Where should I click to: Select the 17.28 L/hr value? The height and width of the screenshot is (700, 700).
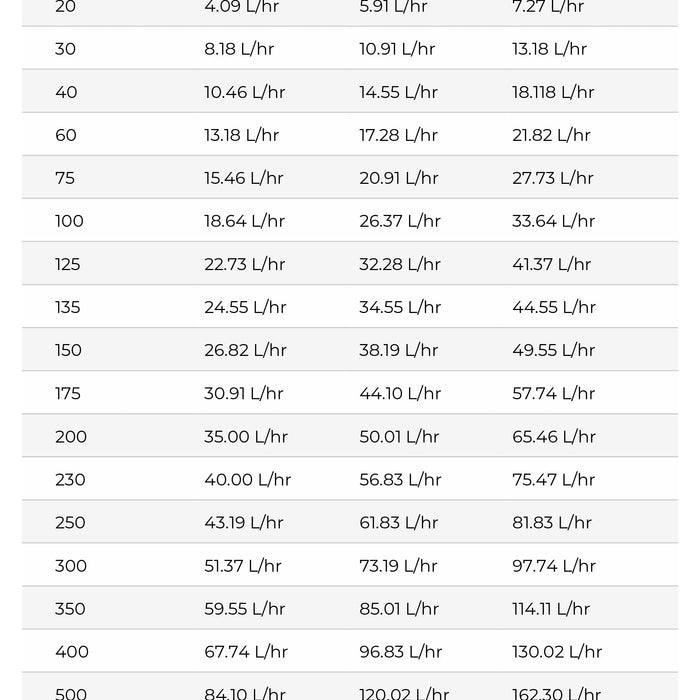coord(398,135)
